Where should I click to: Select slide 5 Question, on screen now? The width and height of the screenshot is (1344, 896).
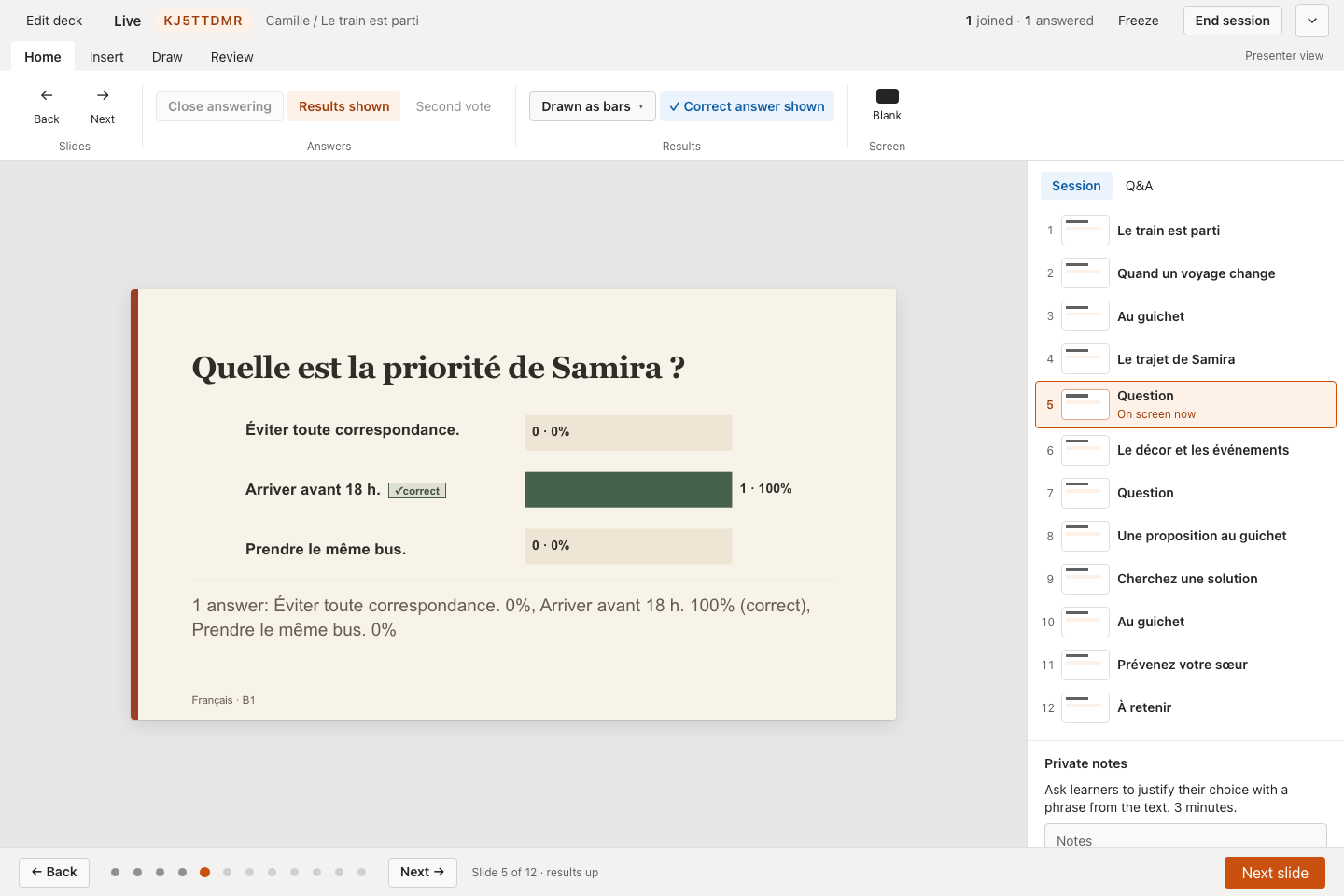pyautogui.click(x=1185, y=404)
